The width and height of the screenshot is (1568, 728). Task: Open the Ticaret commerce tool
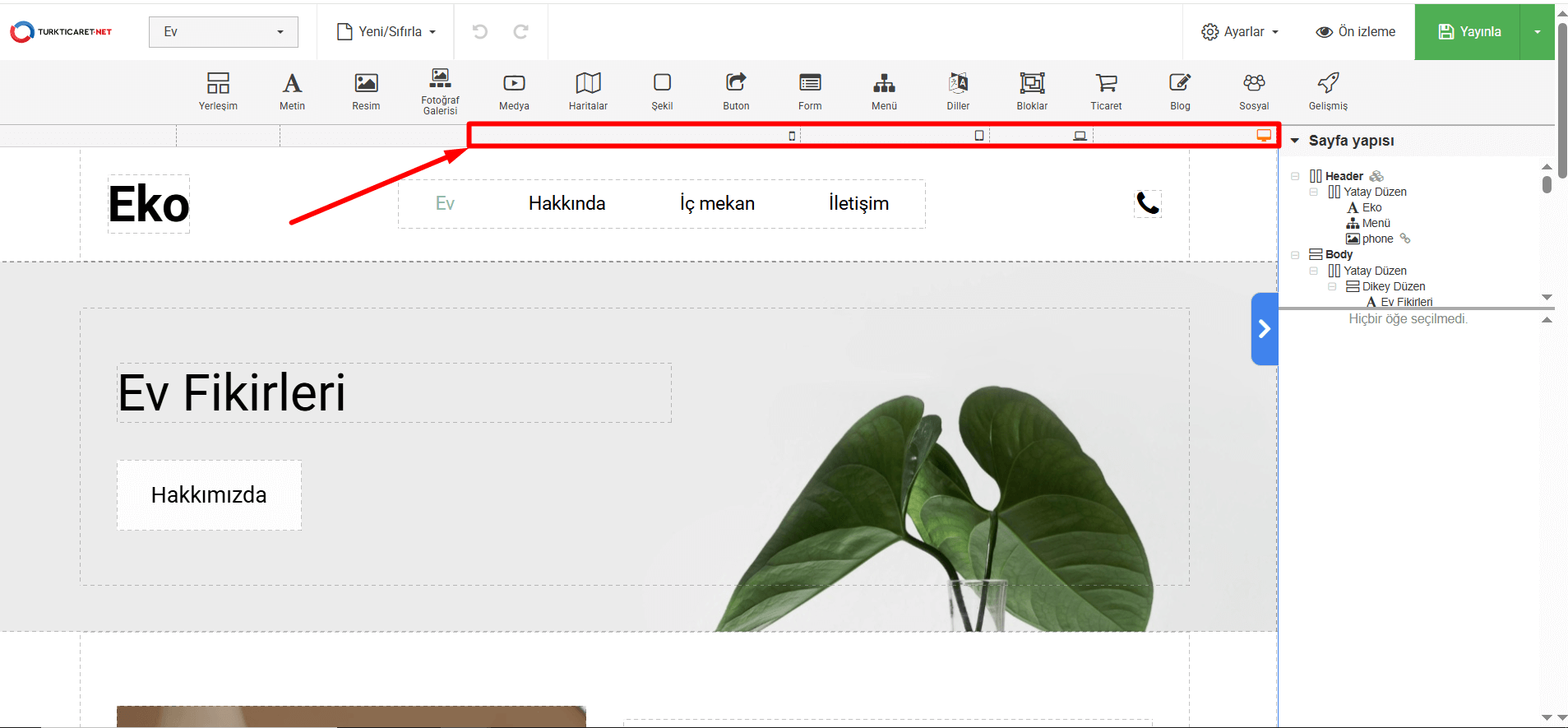tap(1106, 90)
